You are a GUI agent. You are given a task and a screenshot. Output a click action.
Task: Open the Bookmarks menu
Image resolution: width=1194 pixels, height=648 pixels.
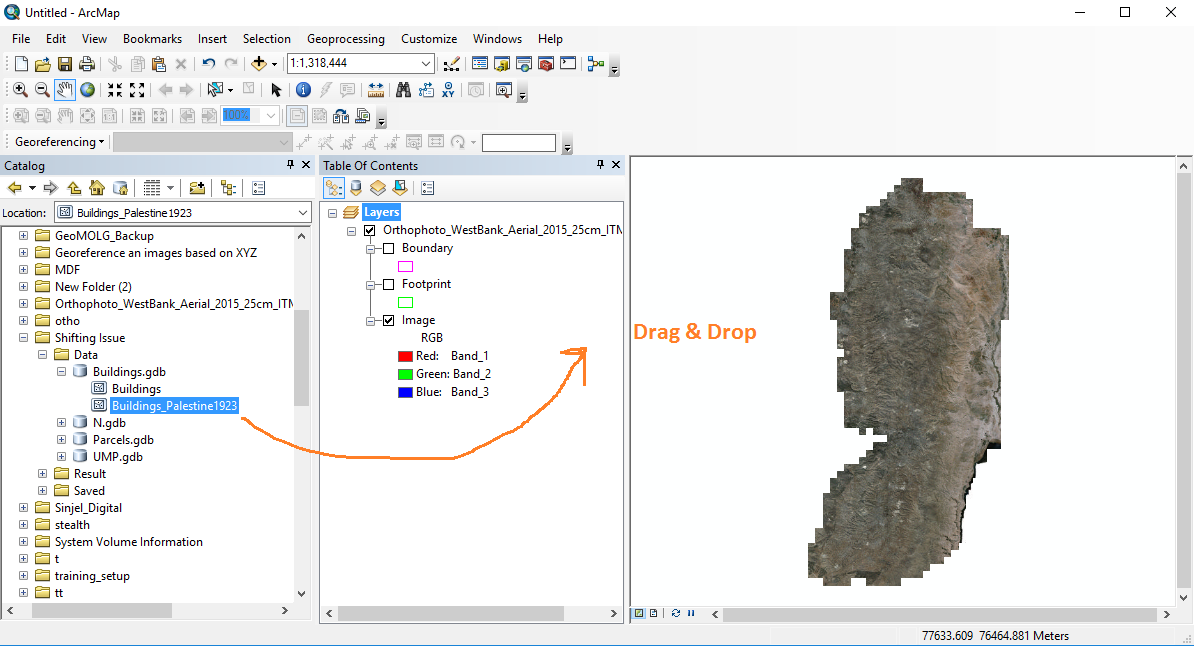152,39
